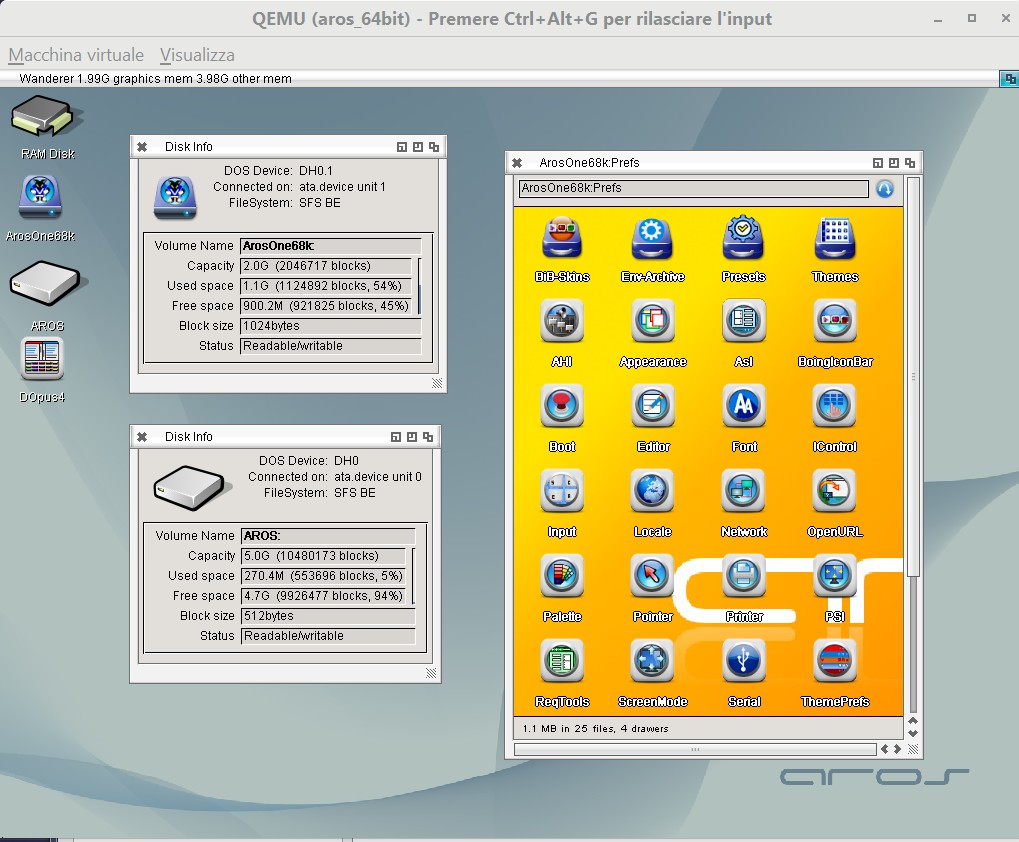
Task: Click the ArosOne68k:Prefs path input field
Action: click(693, 188)
